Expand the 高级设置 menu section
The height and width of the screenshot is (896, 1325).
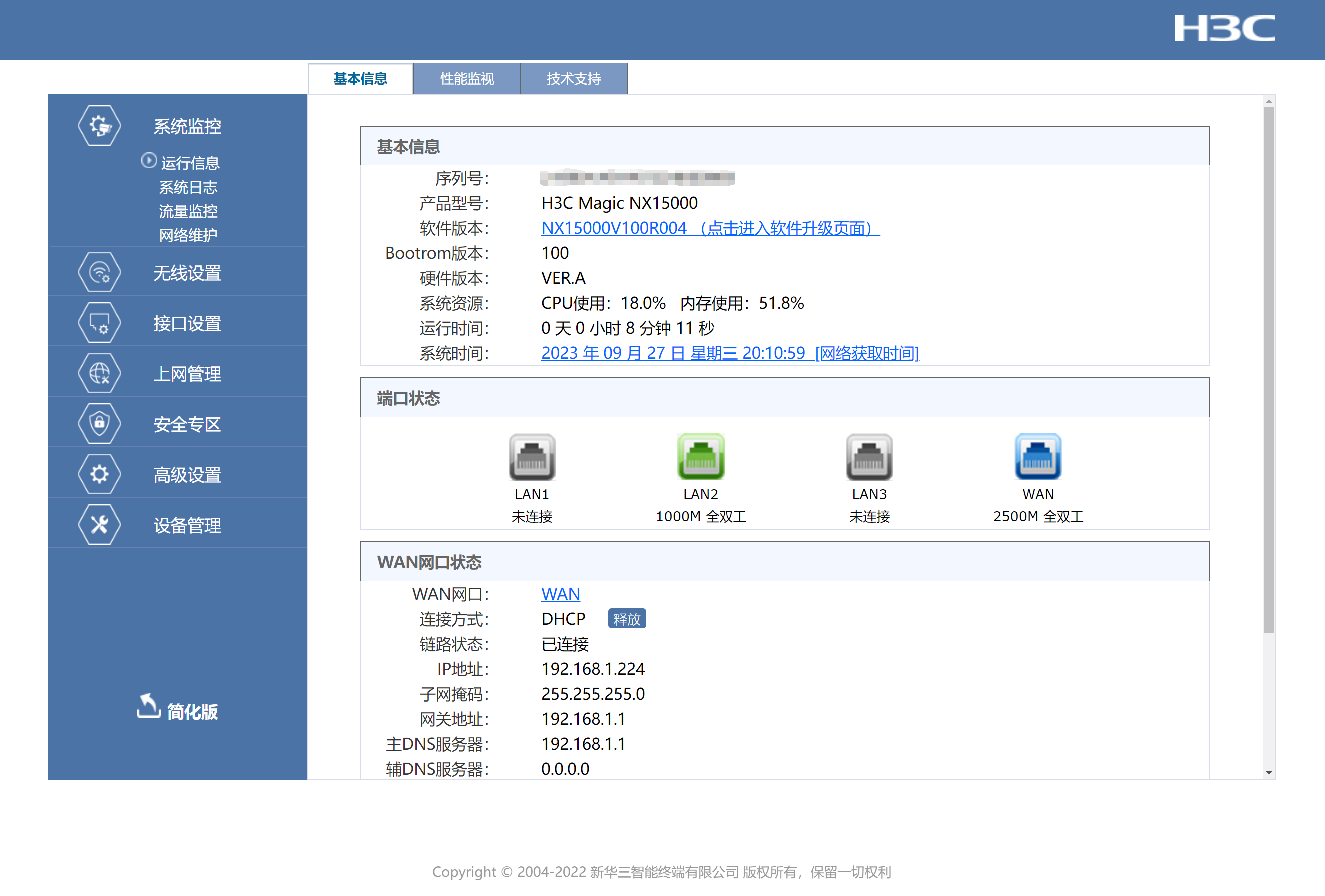187,475
